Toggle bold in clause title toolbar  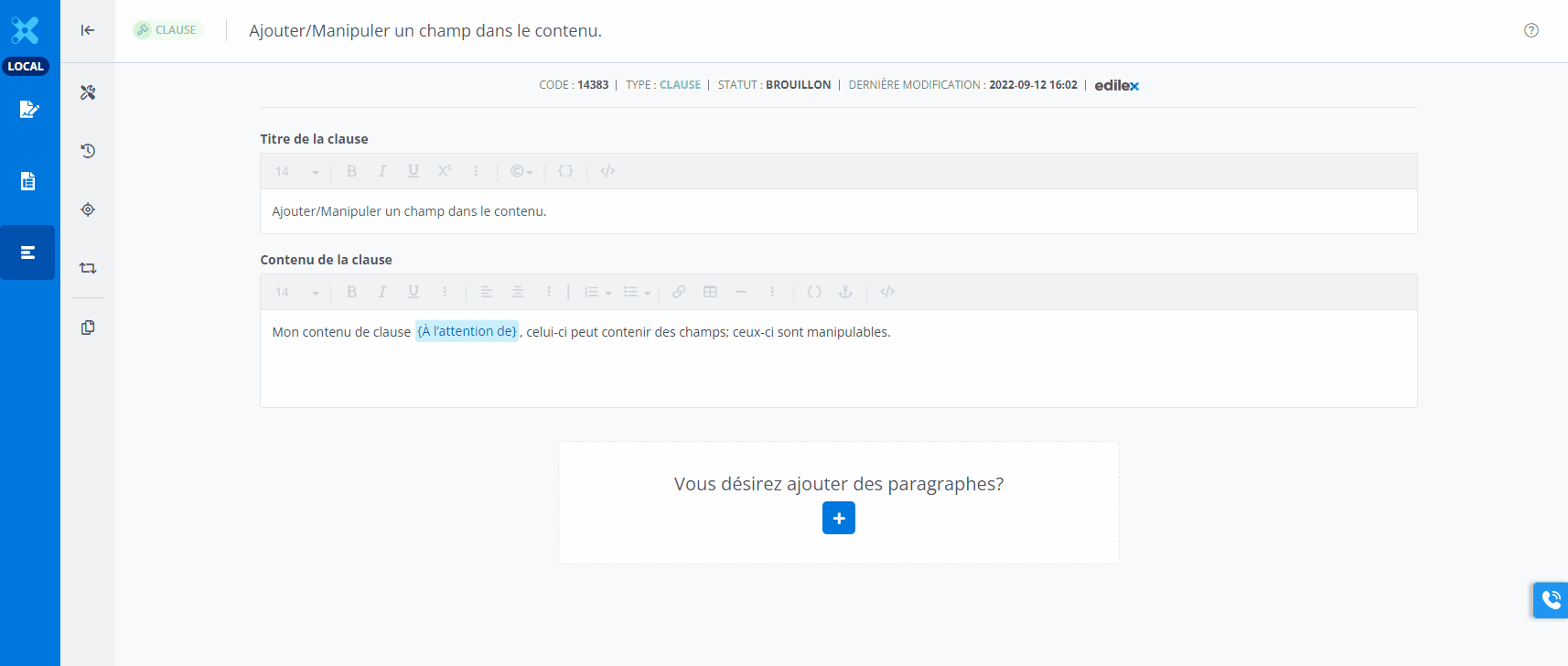pyautogui.click(x=351, y=171)
